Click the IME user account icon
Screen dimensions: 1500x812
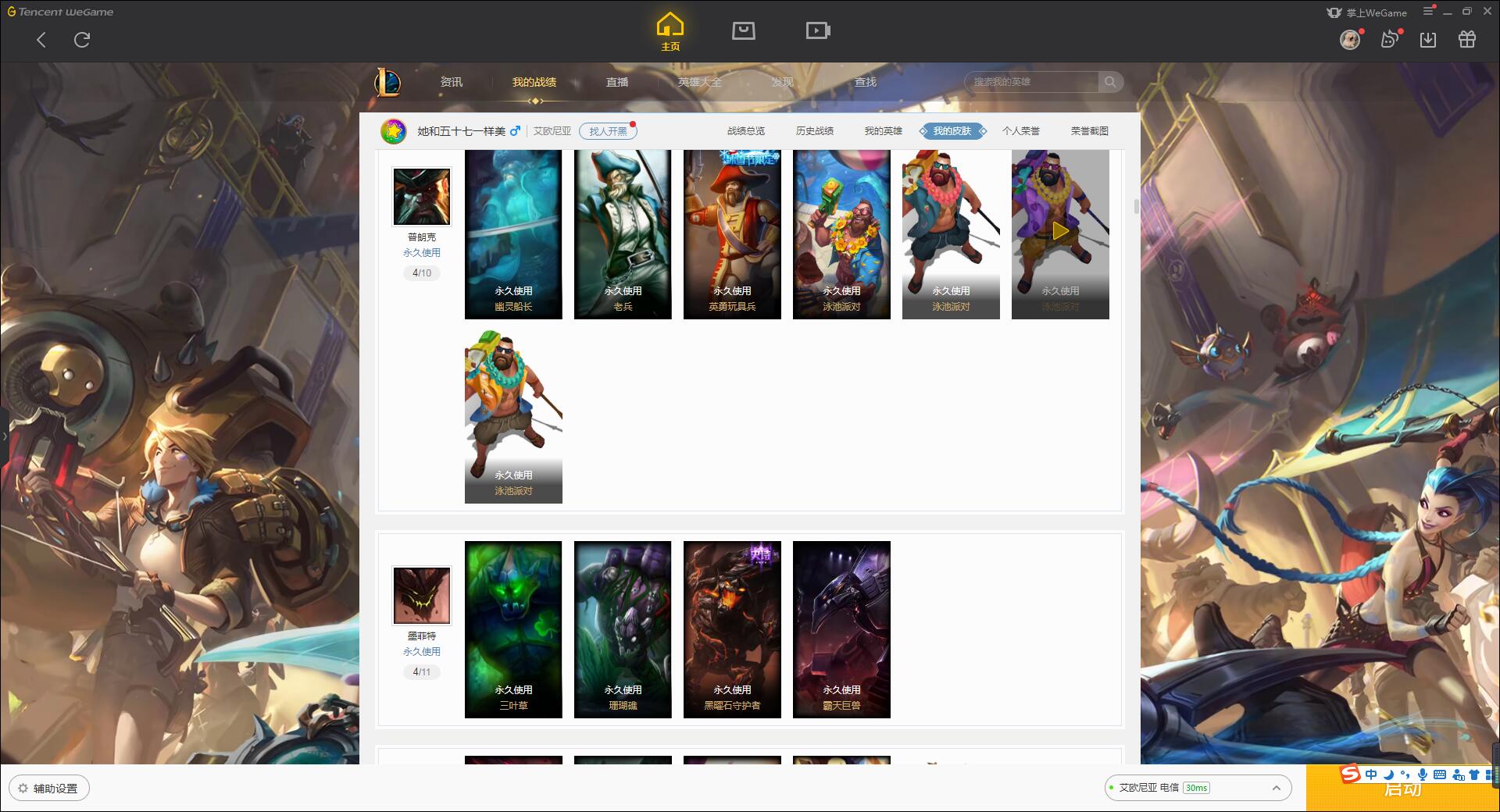pos(1458,775)
